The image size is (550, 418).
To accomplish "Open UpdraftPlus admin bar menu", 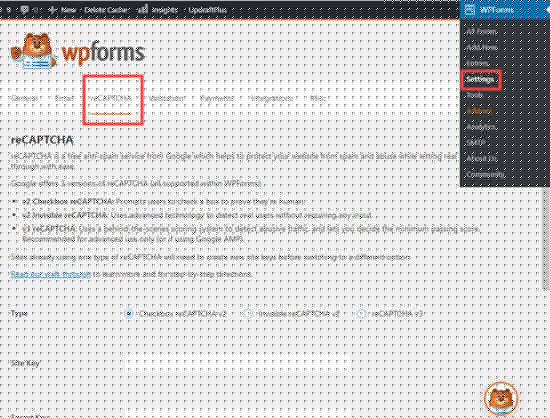I will coord(208,10).
